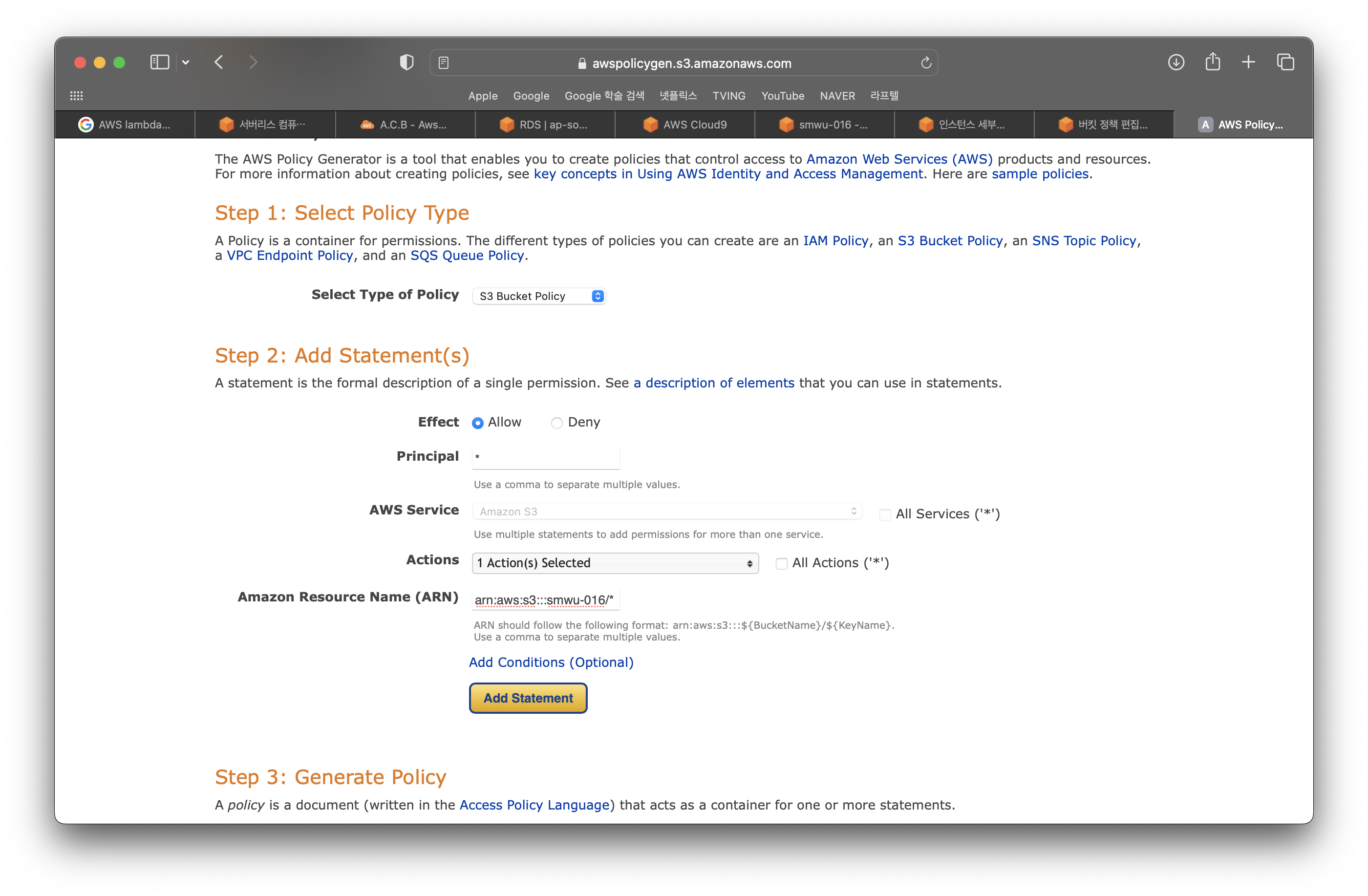Open the sidebar options chevron
The width and height of the screenshot is (1368, 896).
point(186,62)
